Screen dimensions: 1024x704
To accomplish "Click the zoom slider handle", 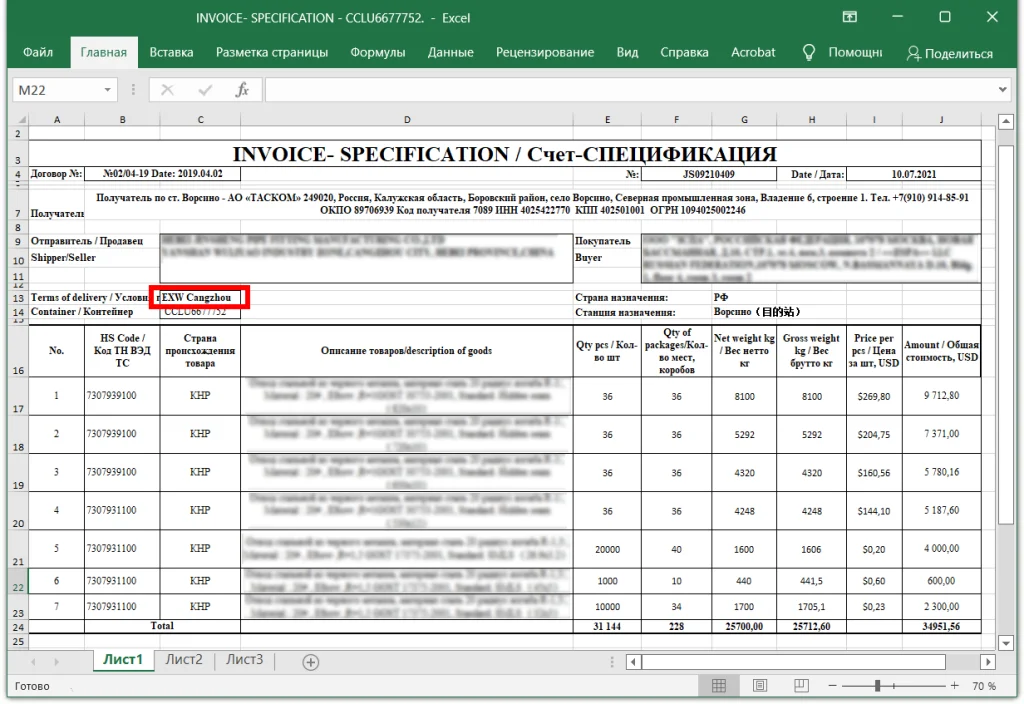I will pyautogui.click(x=877, y=686).
